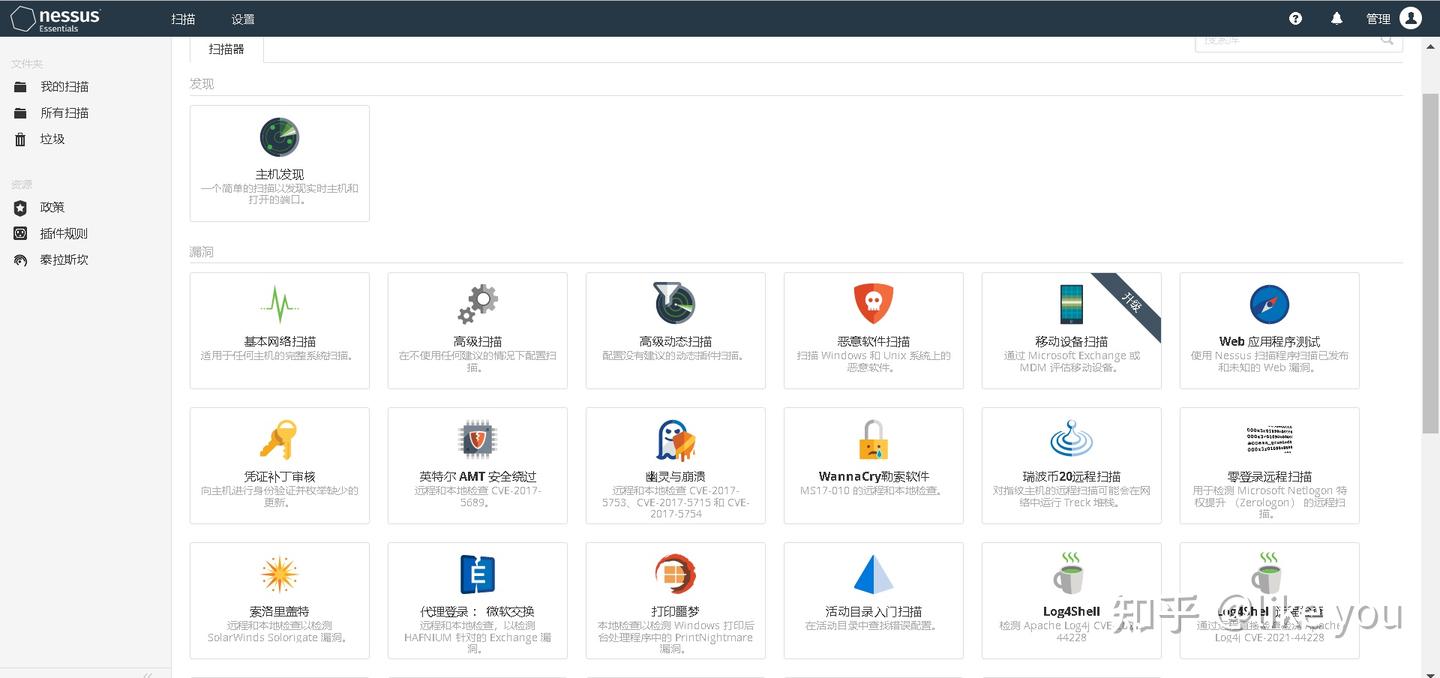The image size is (1440, 678).
Task: Click the 高级动态扫描 funnel radar icon
Action: (x=675, y=304)
